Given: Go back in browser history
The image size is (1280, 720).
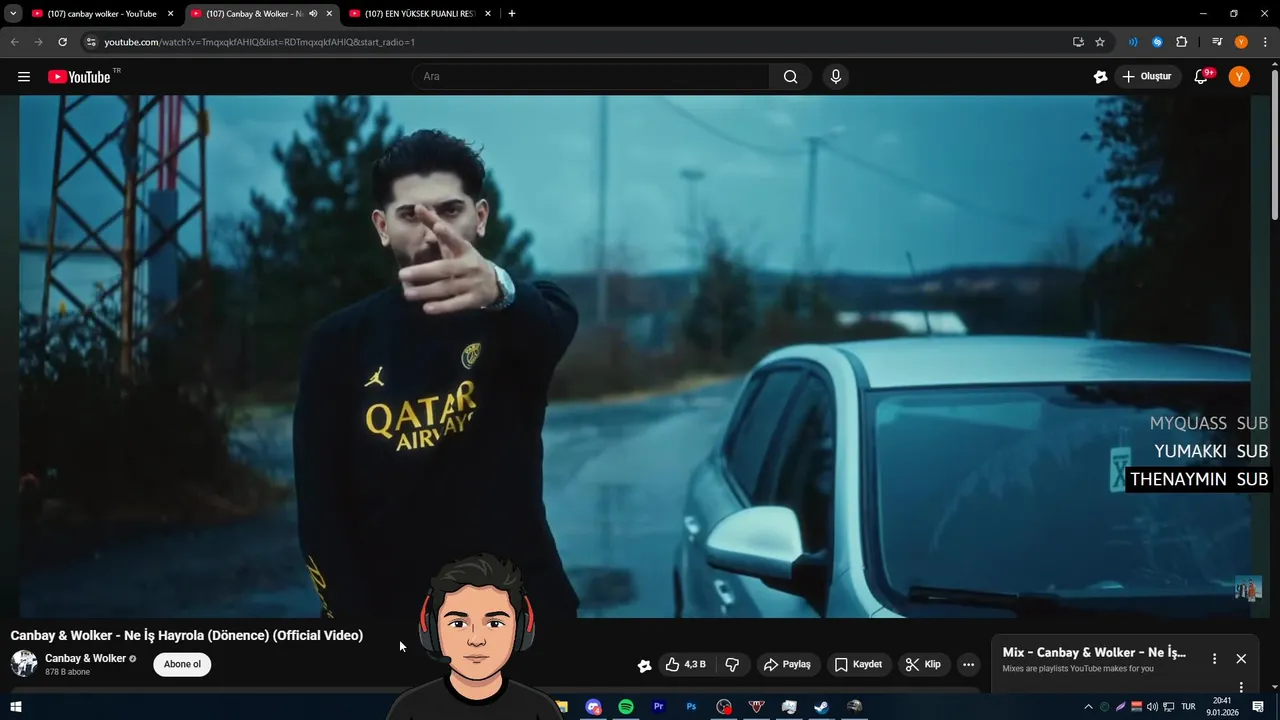Looking at the screenshot, I should click(x=14, y=42).
